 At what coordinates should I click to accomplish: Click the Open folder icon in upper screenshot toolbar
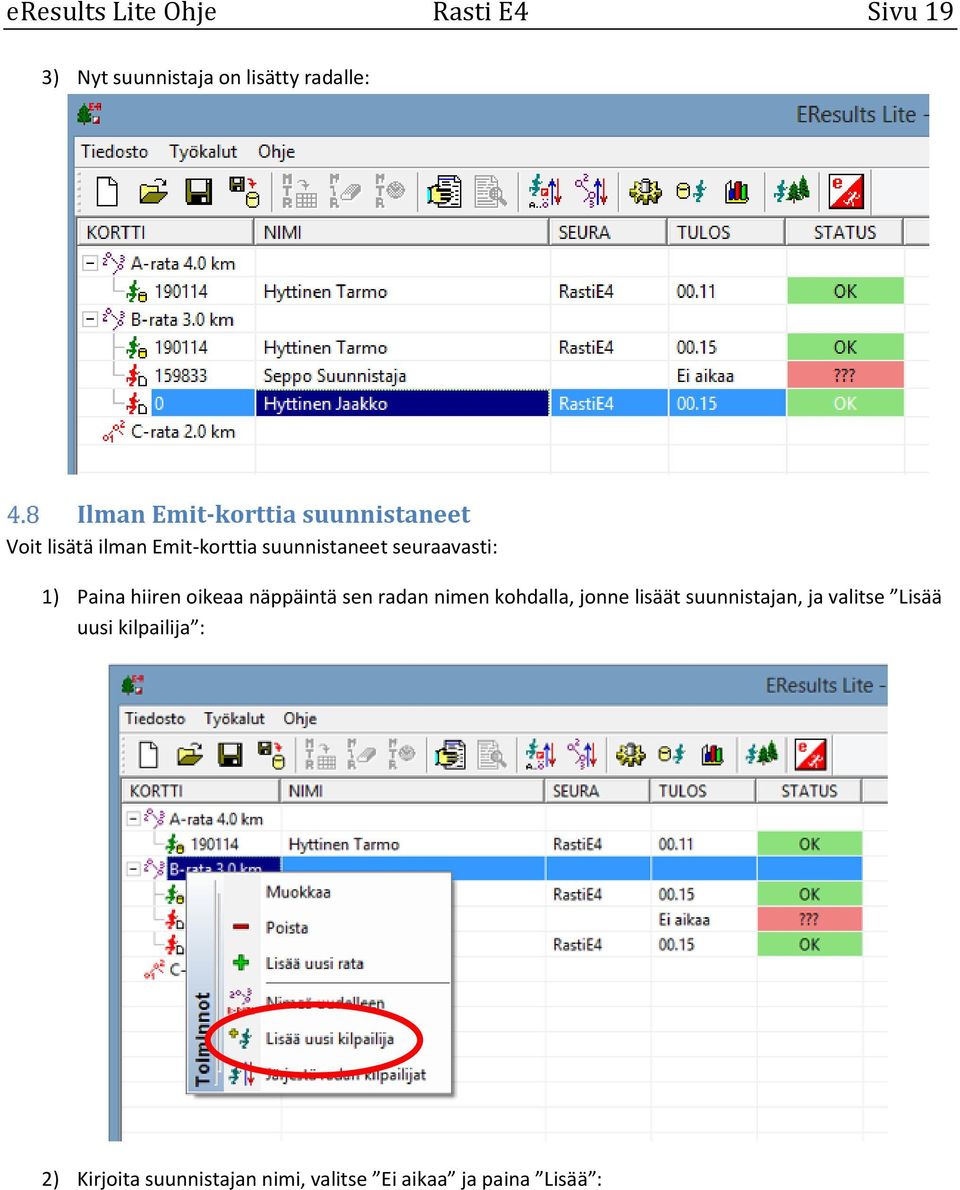[x=153, y=191]
